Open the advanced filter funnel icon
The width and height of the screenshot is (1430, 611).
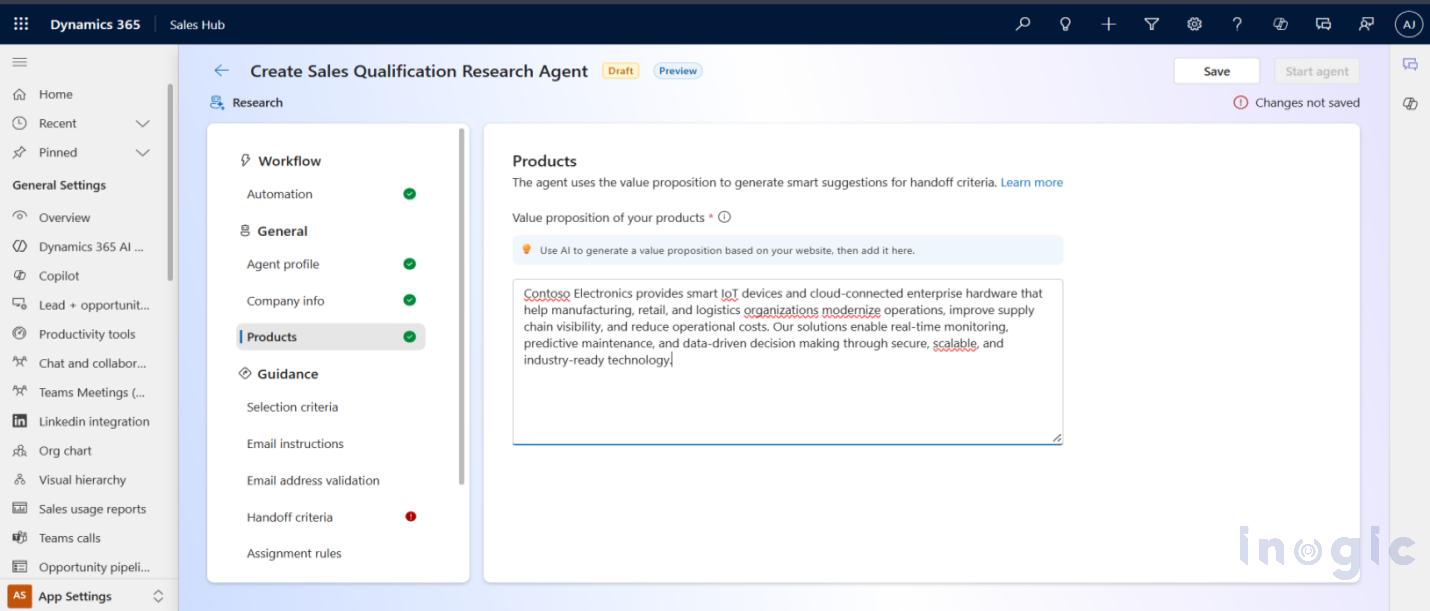(x=1151, y=24)
